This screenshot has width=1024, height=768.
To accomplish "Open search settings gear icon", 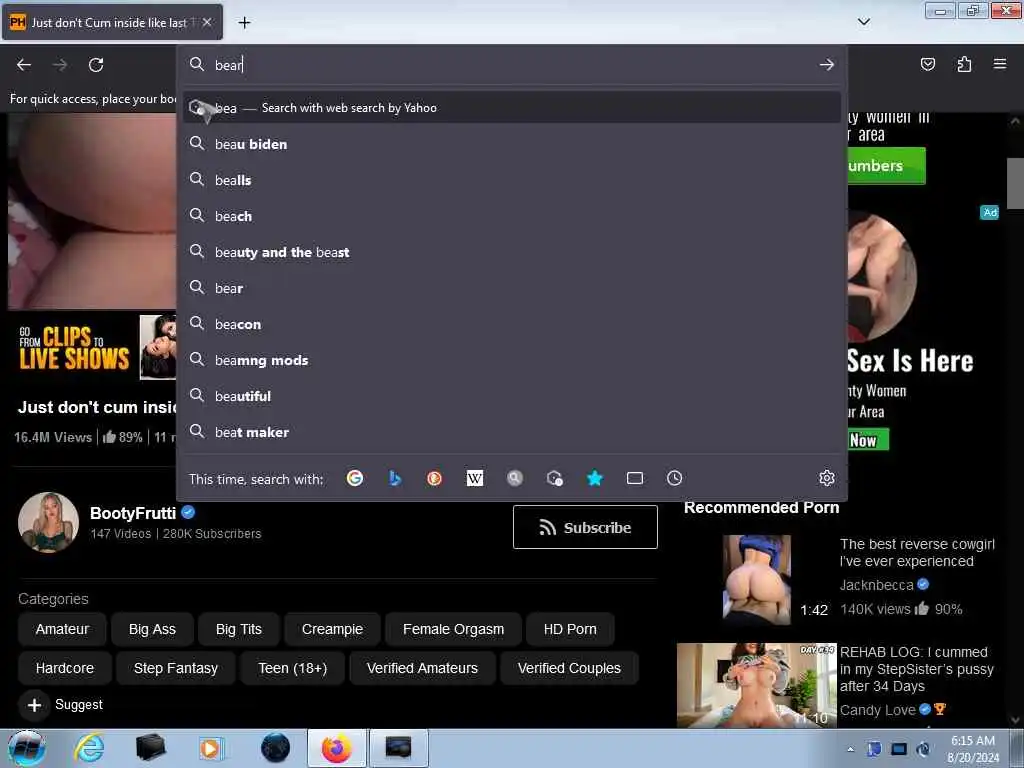I will pyautogui.click(x=827, y=478).
